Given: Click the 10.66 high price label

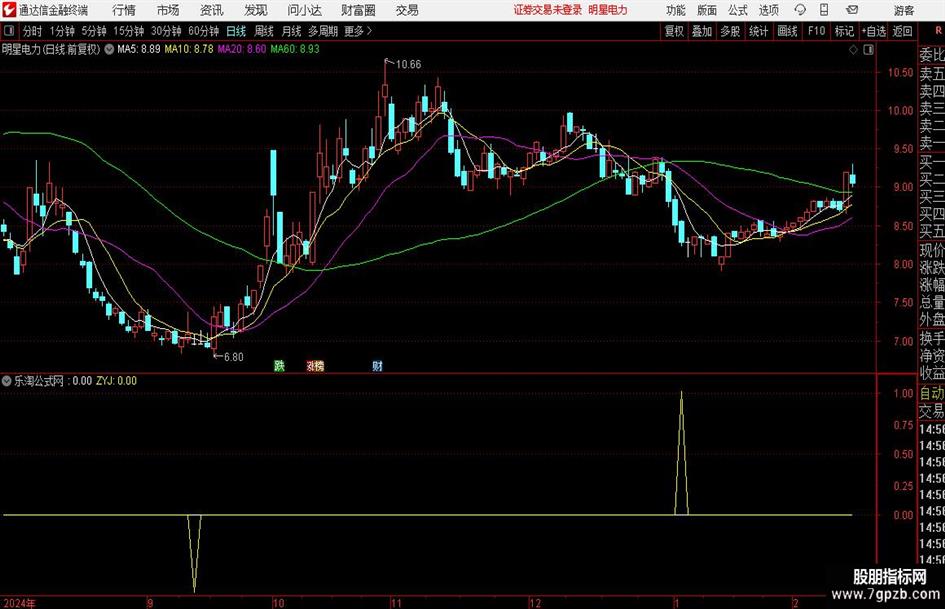Looking at the screenshot, I should 408,65.
